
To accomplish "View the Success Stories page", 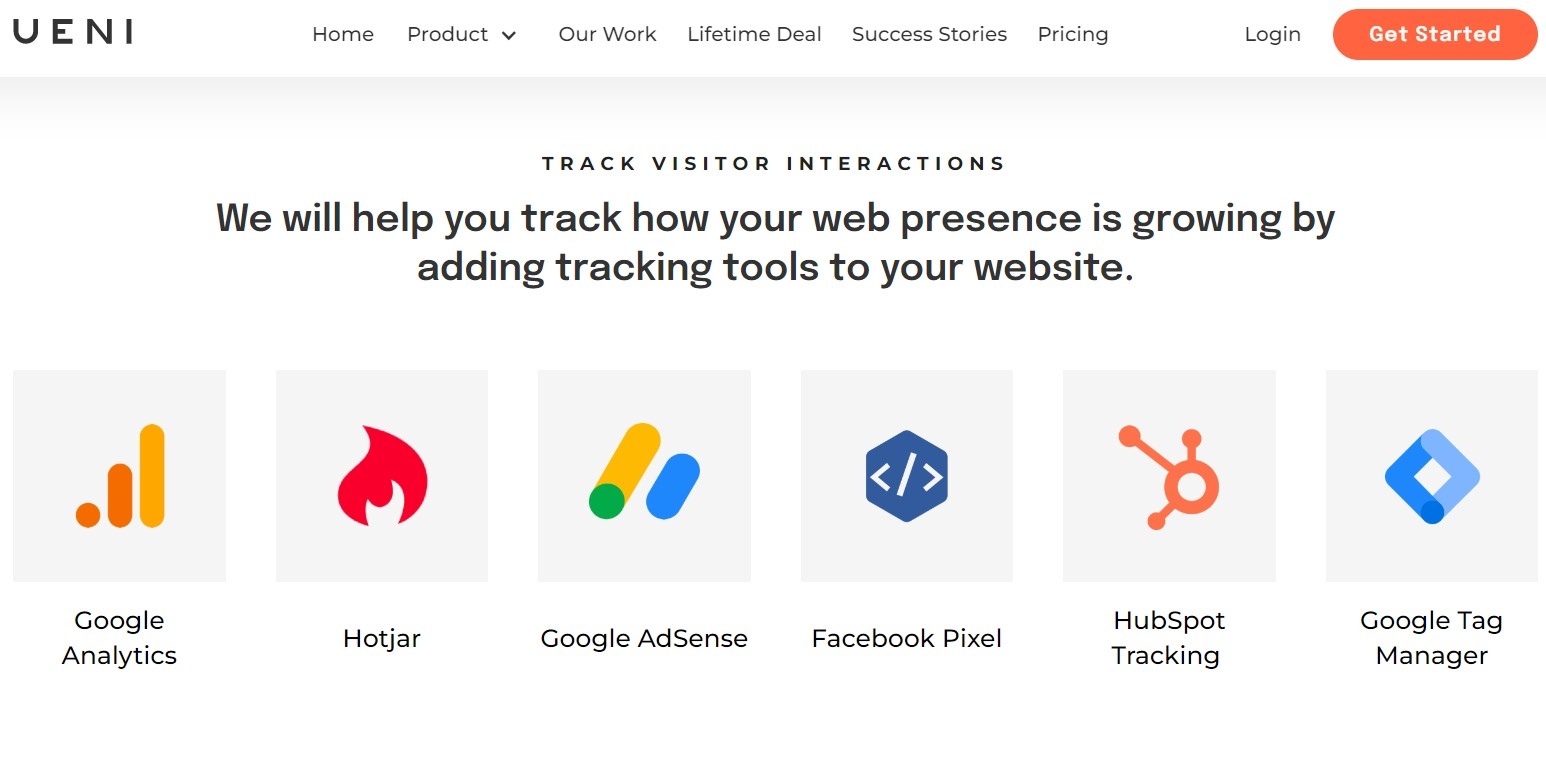I will tap(929, 34).
